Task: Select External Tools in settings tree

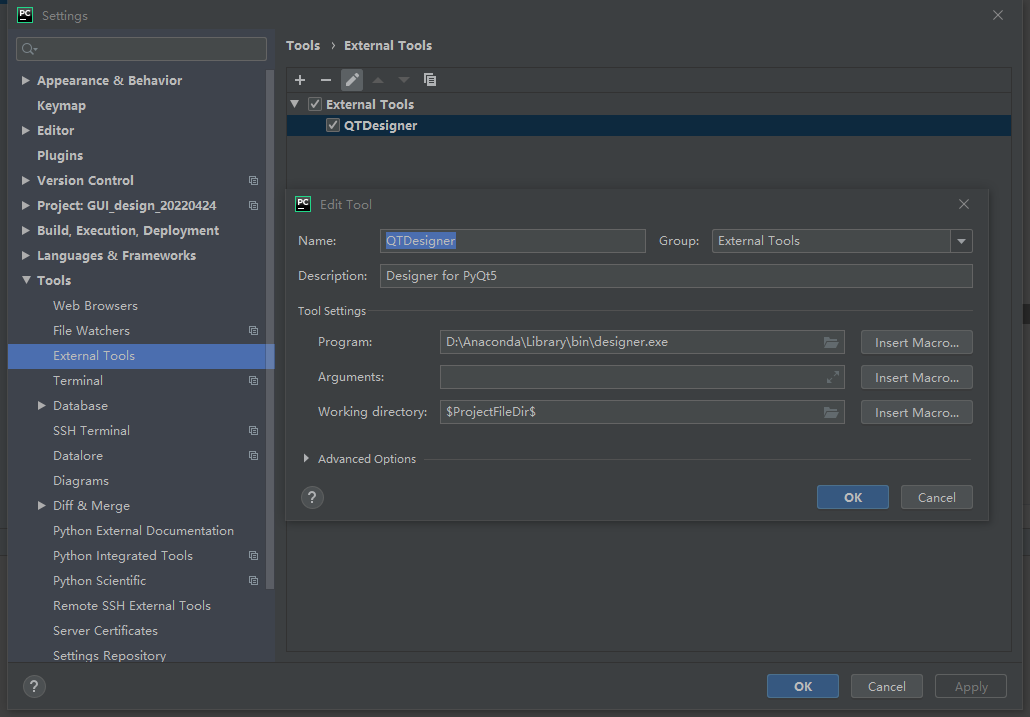Action: point(141,356)
